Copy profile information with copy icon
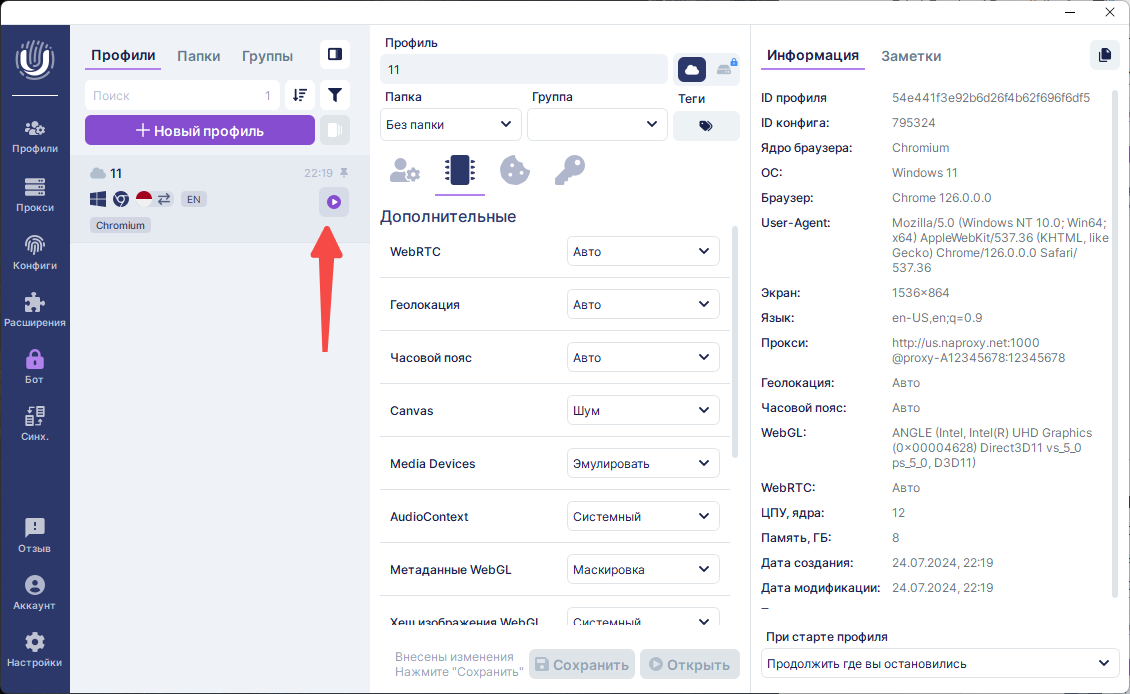Image resolution: width=1130 pixels, height=694 pixels. coord(1104,55)
